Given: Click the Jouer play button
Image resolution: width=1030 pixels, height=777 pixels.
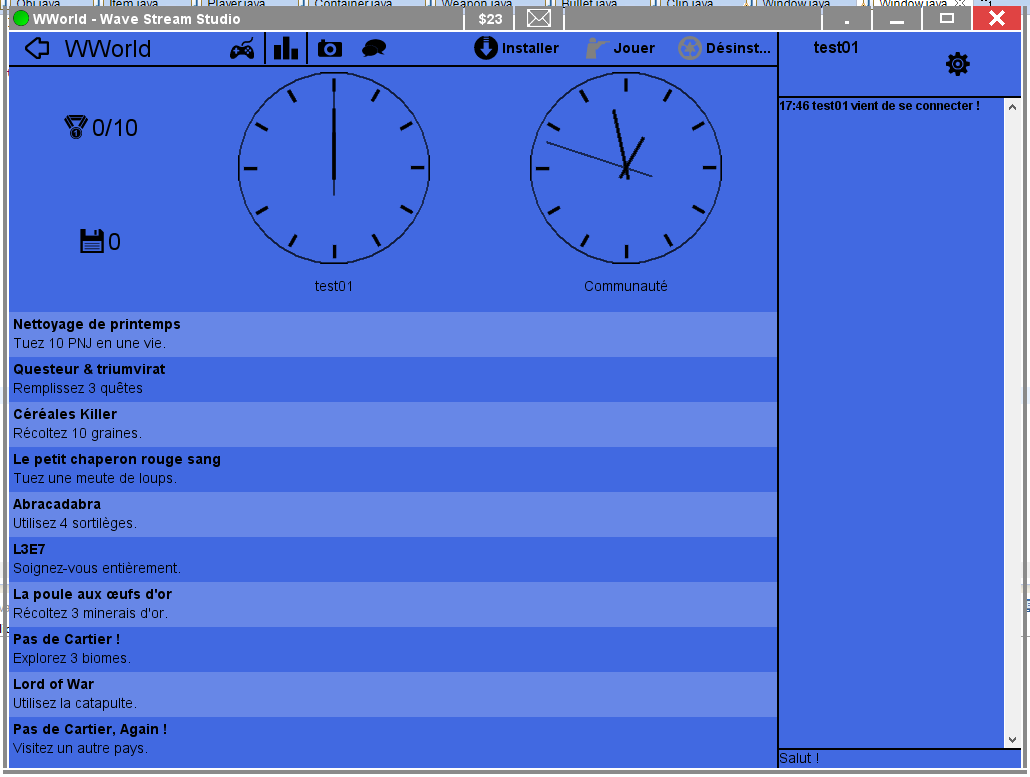Looking at the screenshot, I should coord(620,48).
